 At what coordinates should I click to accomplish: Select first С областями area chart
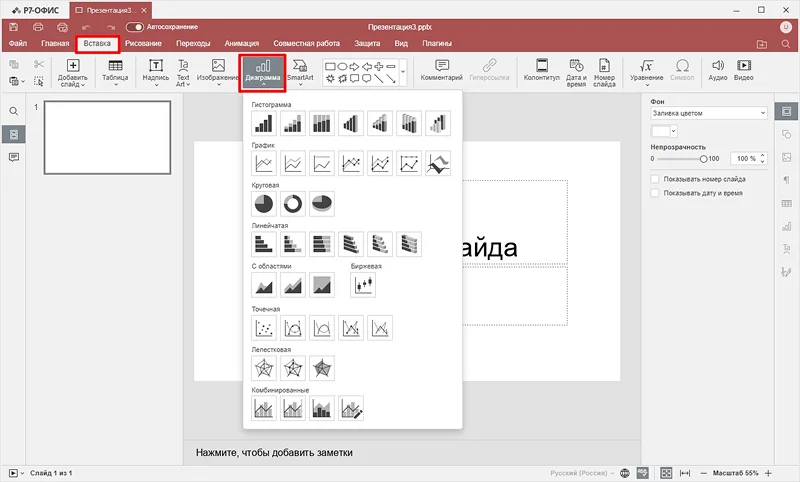(264, 285)
